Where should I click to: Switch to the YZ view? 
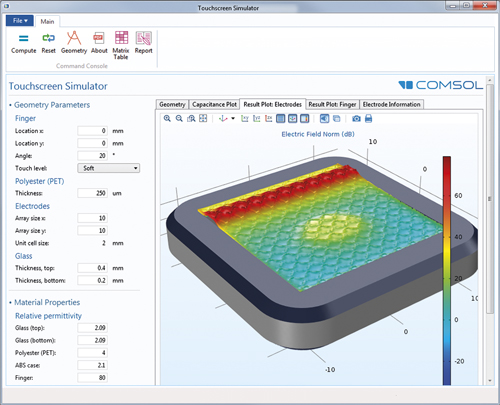257,118
